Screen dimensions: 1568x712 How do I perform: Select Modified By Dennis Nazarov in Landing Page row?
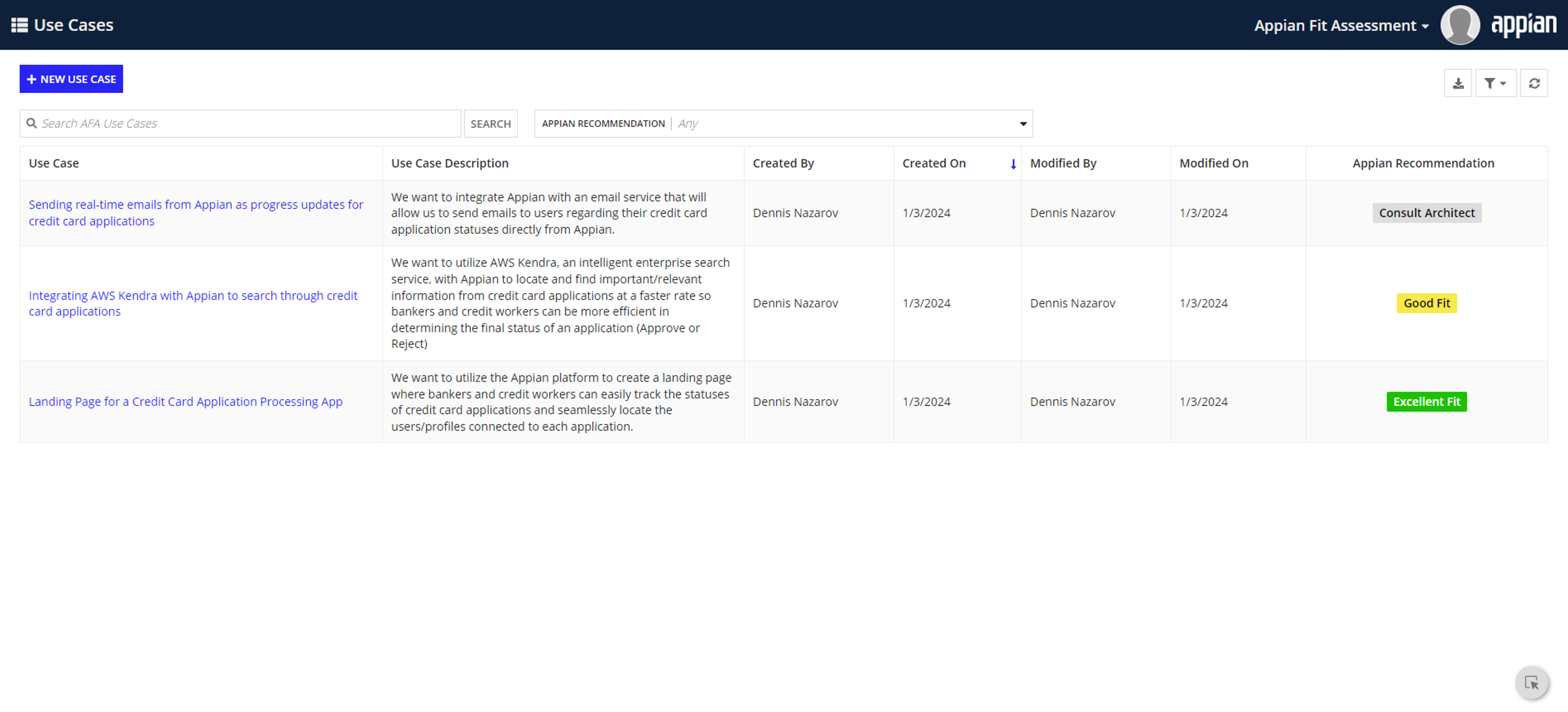pyautogui.click(x=1073, y=402)
